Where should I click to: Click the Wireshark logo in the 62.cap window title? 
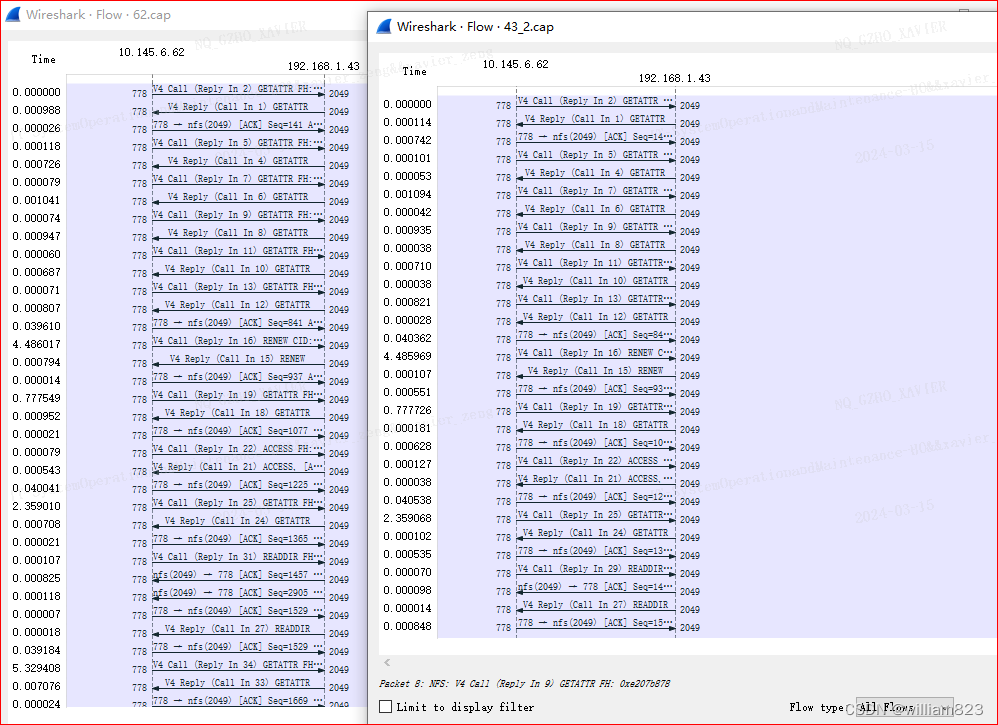pos(14,15)
